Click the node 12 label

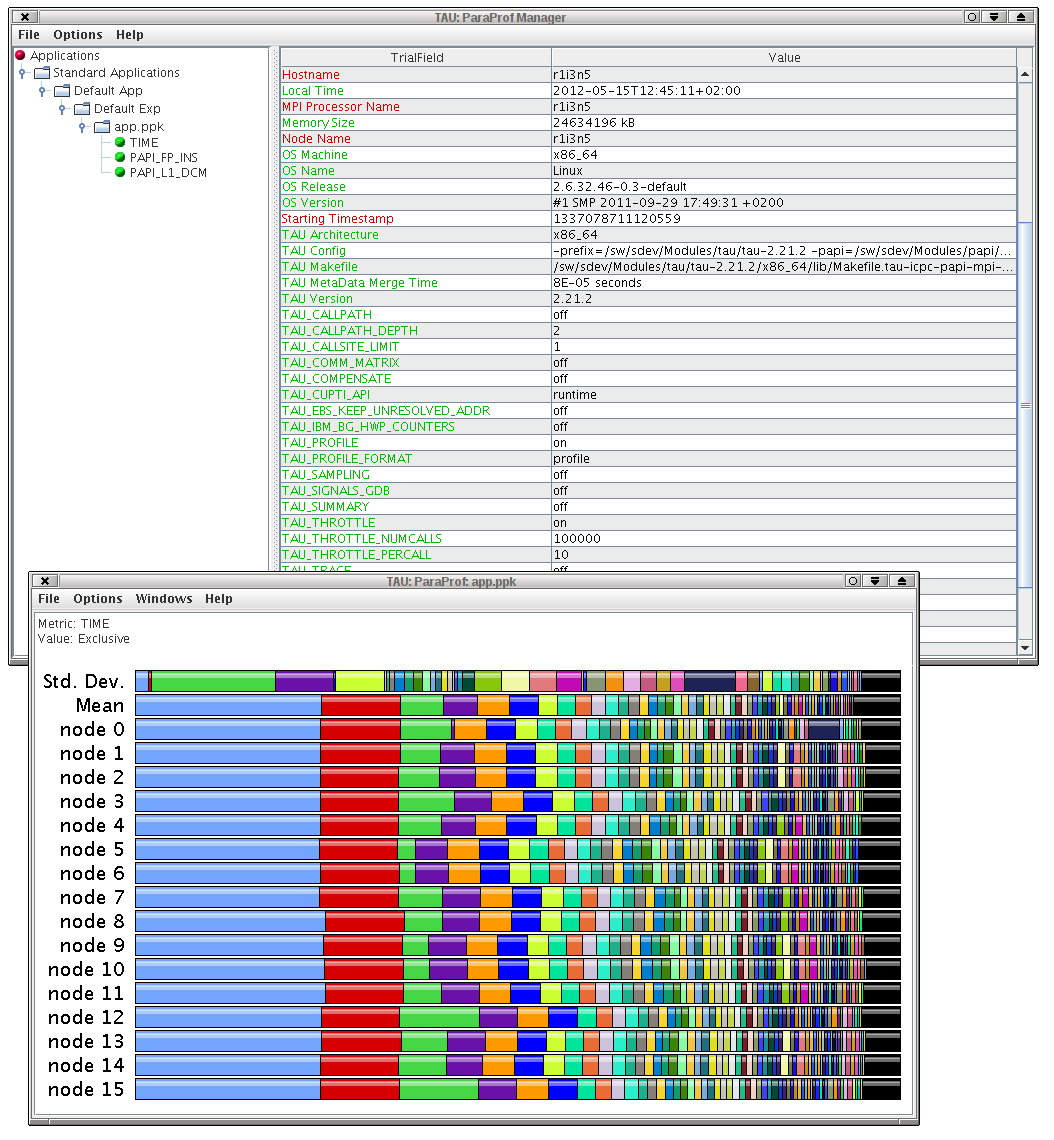(x=87, y=1017)
